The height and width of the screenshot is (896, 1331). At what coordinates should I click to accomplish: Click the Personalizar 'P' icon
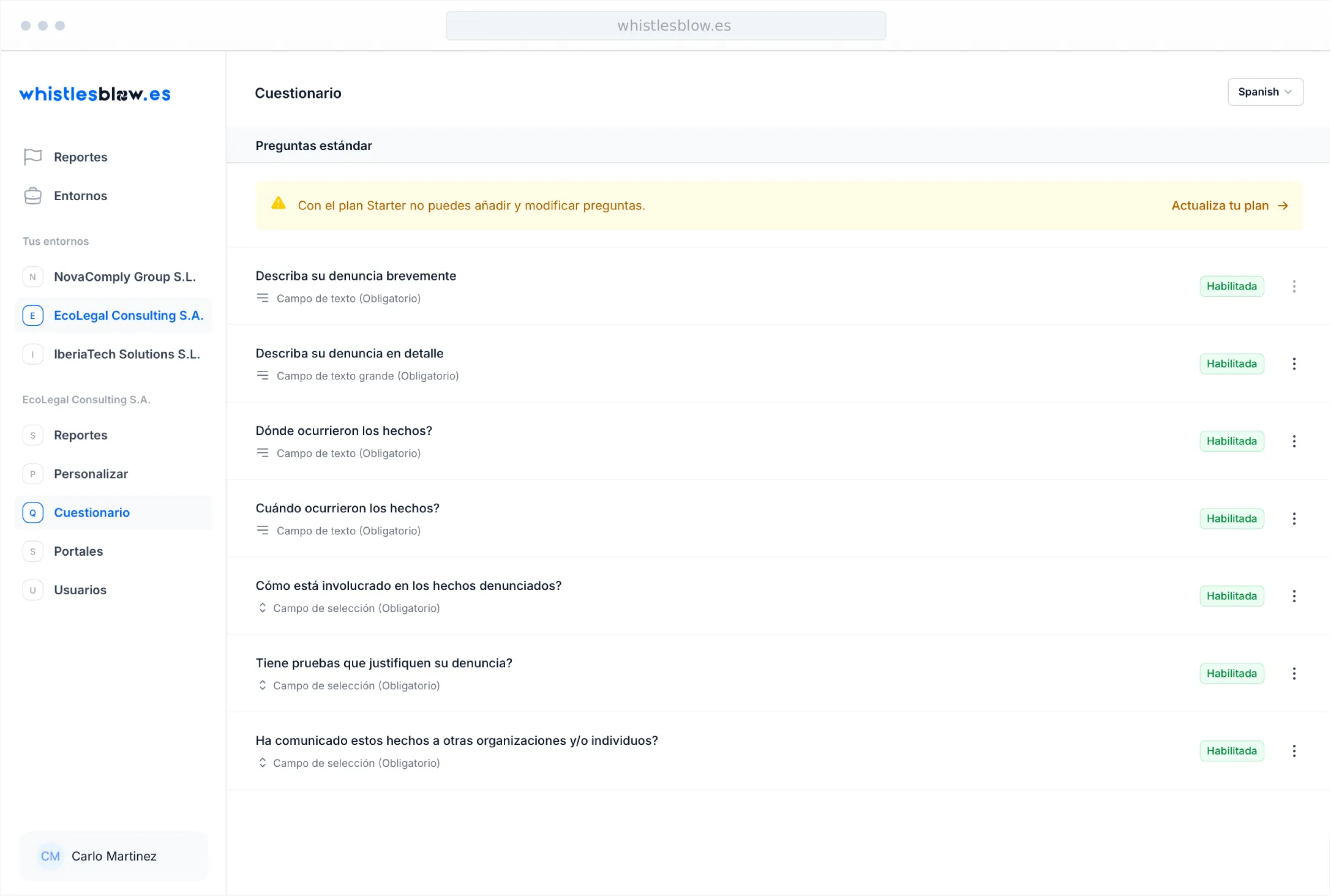[33, 474]
